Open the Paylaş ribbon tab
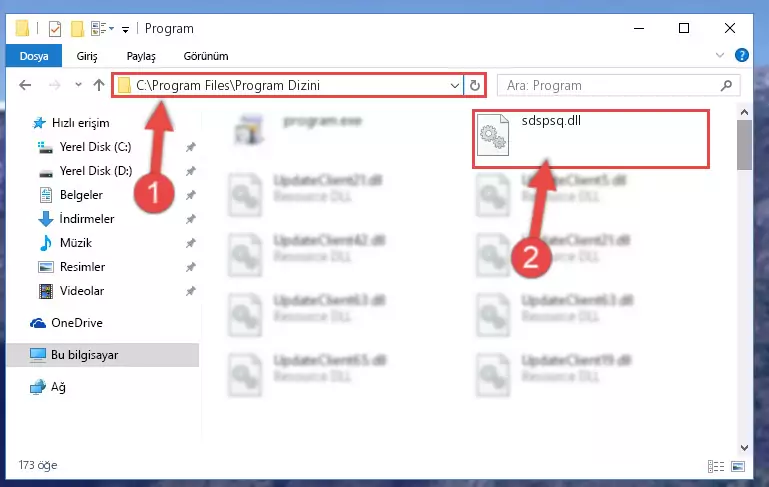 [141, 56]
